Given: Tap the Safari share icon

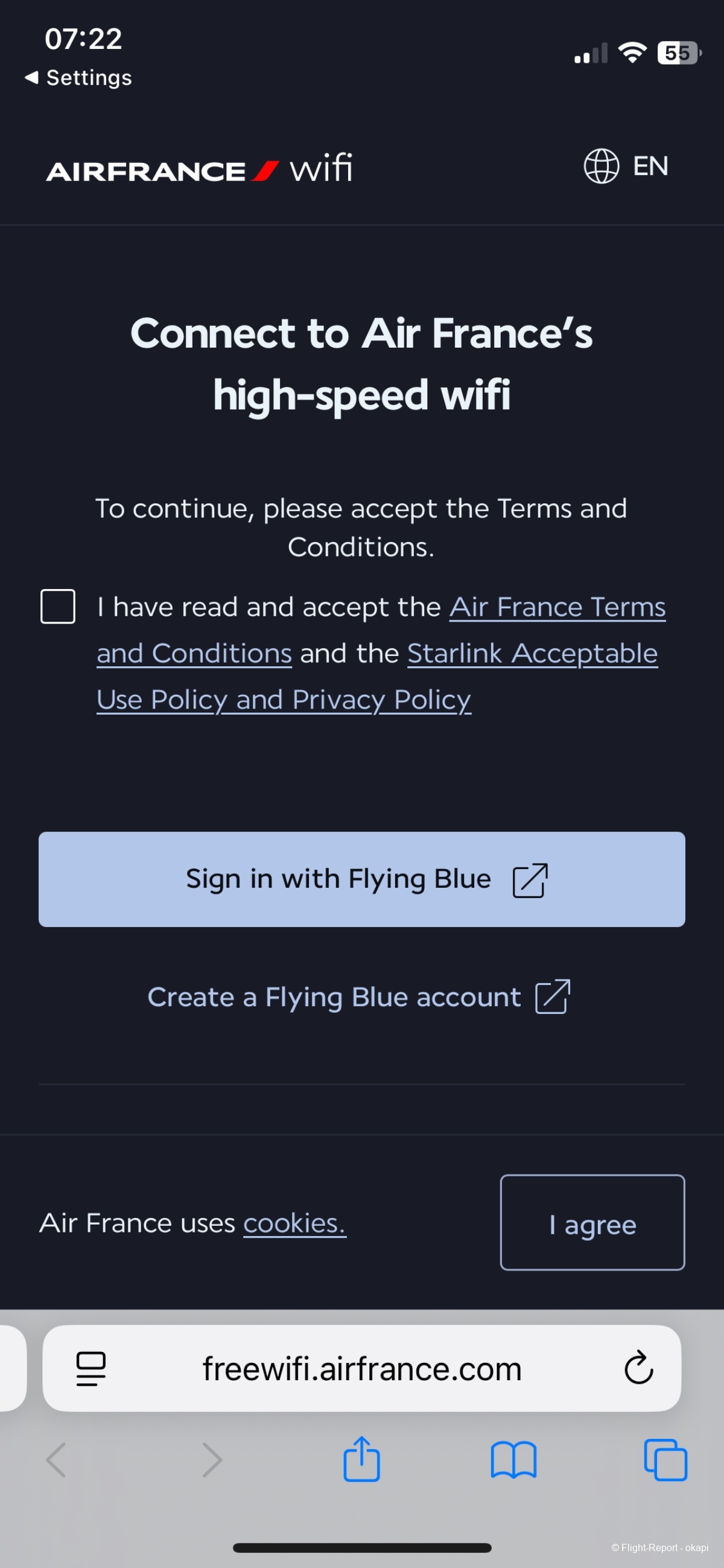Looking at the screenshot, I should 361,1458.
